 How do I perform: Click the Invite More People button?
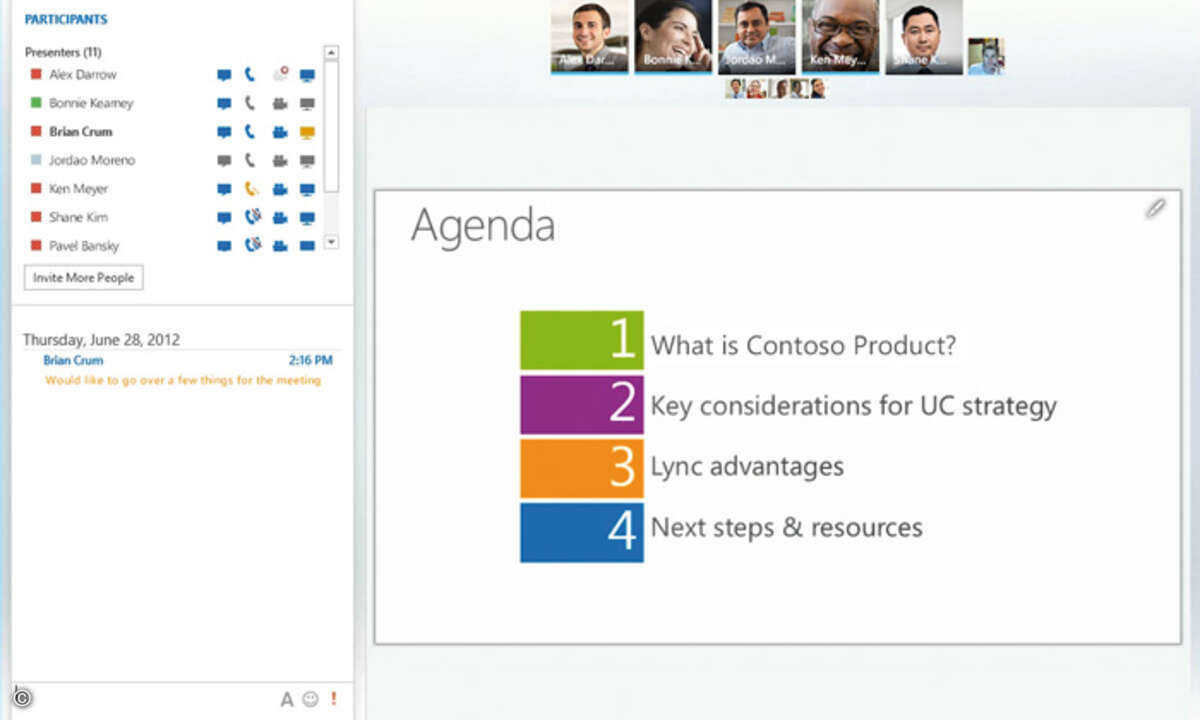click(84, 277)
